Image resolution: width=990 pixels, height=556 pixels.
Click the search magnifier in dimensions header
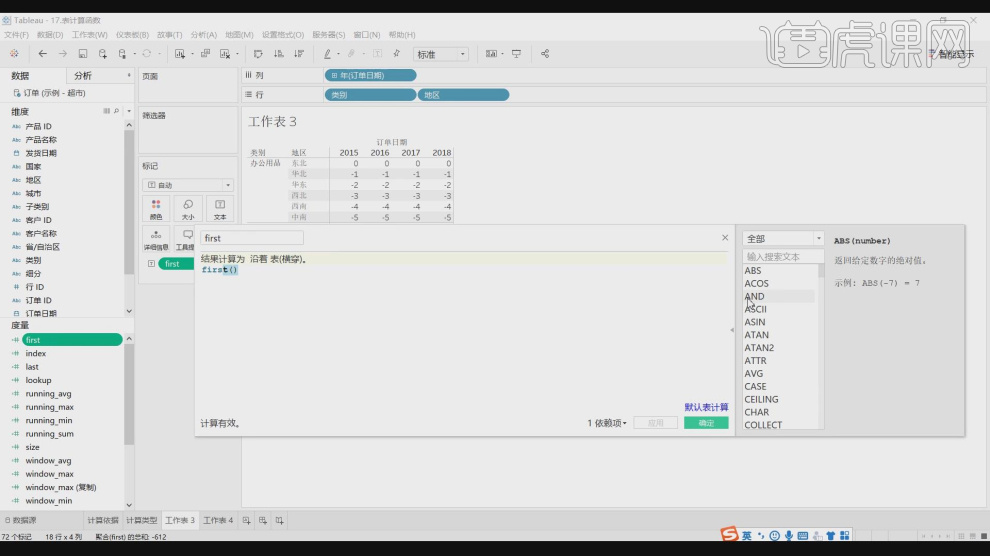(116, 111)
